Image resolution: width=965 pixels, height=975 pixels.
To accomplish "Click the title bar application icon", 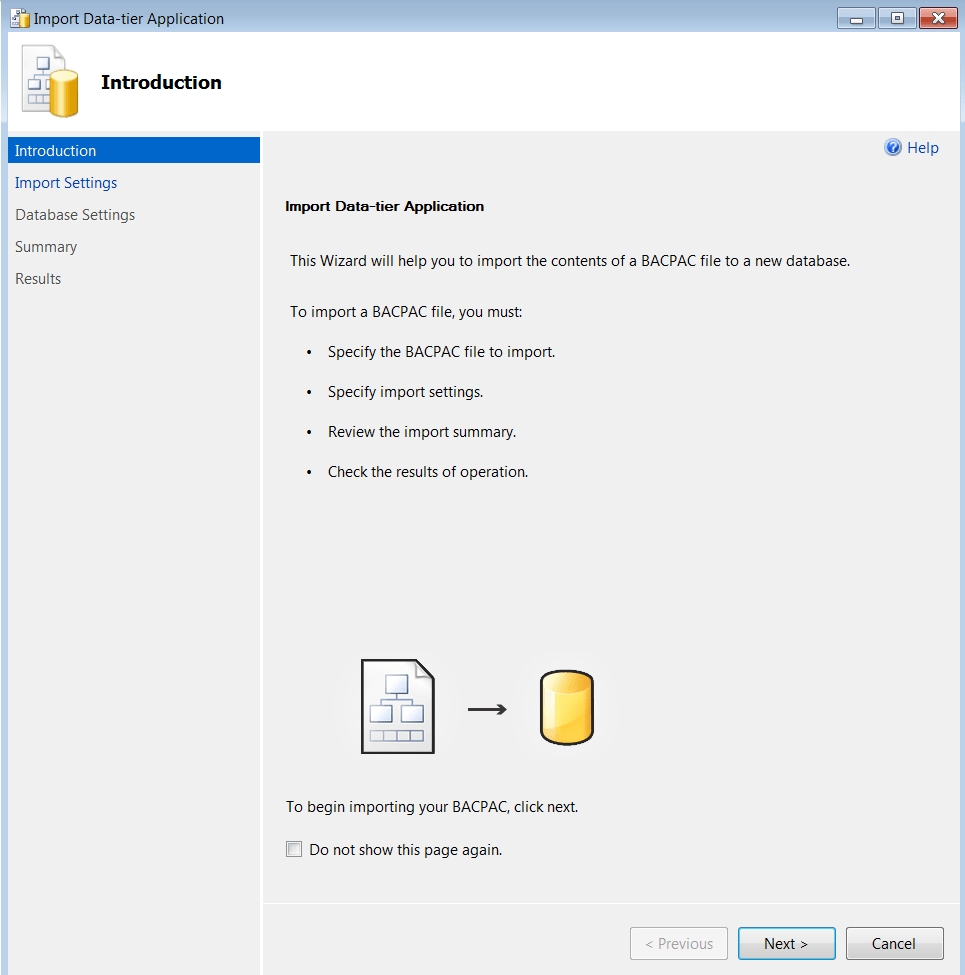I will click(x=19, y=18).
